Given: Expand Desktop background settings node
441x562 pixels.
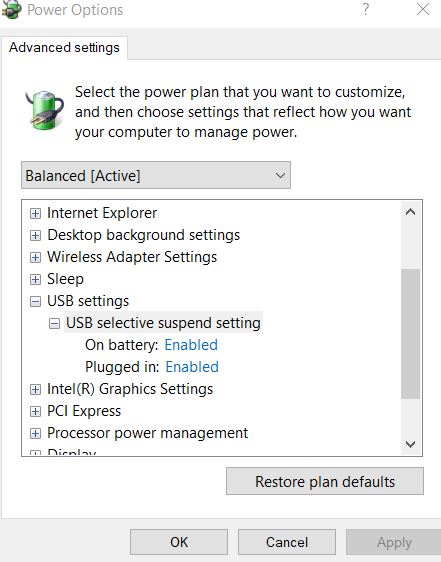Looking at the screenshot, I should coord(35,235).
